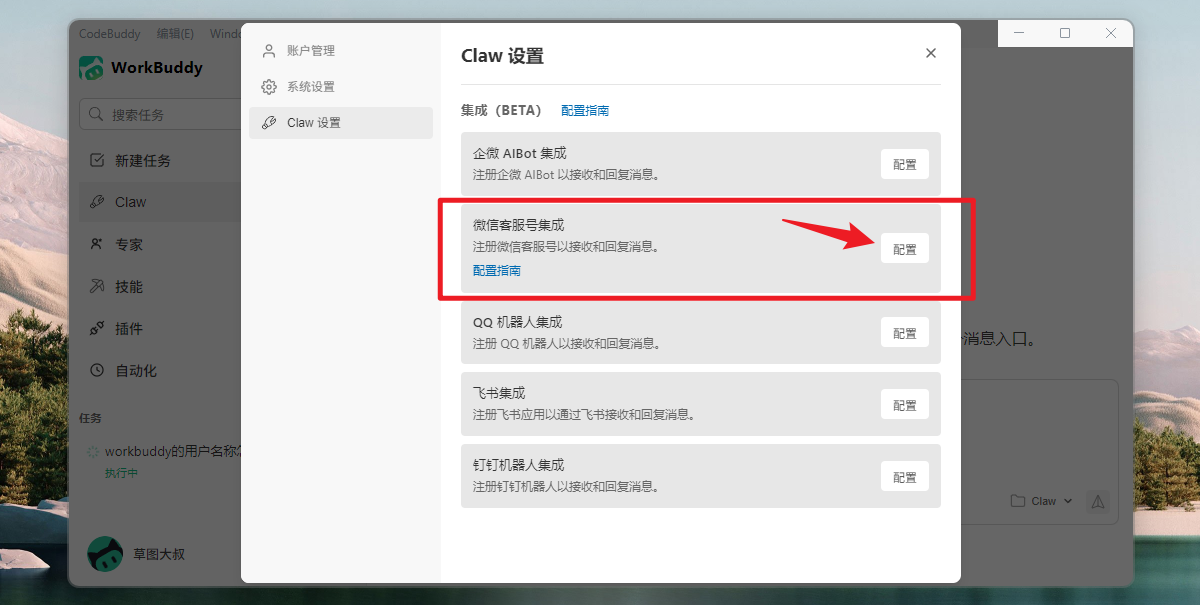1200x605 pixels.
Task: Configure 钉钉机器人集成
Action: coord(904,477)
